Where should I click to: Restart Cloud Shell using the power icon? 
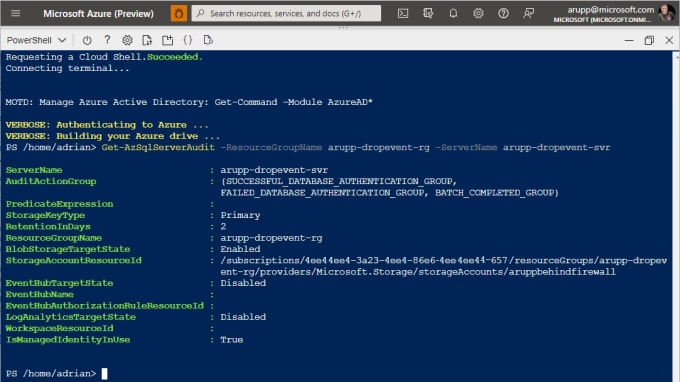click(x=87, y=40)
